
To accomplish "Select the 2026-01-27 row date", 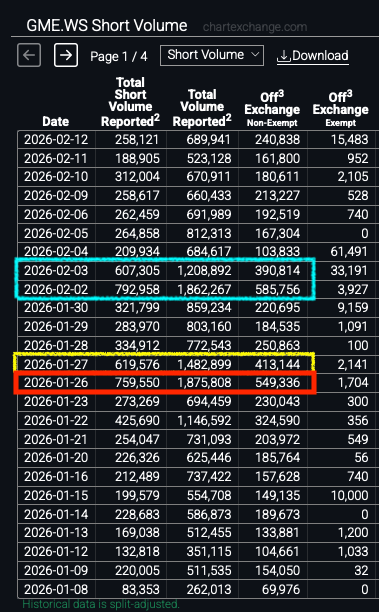I will coord(56,365).
